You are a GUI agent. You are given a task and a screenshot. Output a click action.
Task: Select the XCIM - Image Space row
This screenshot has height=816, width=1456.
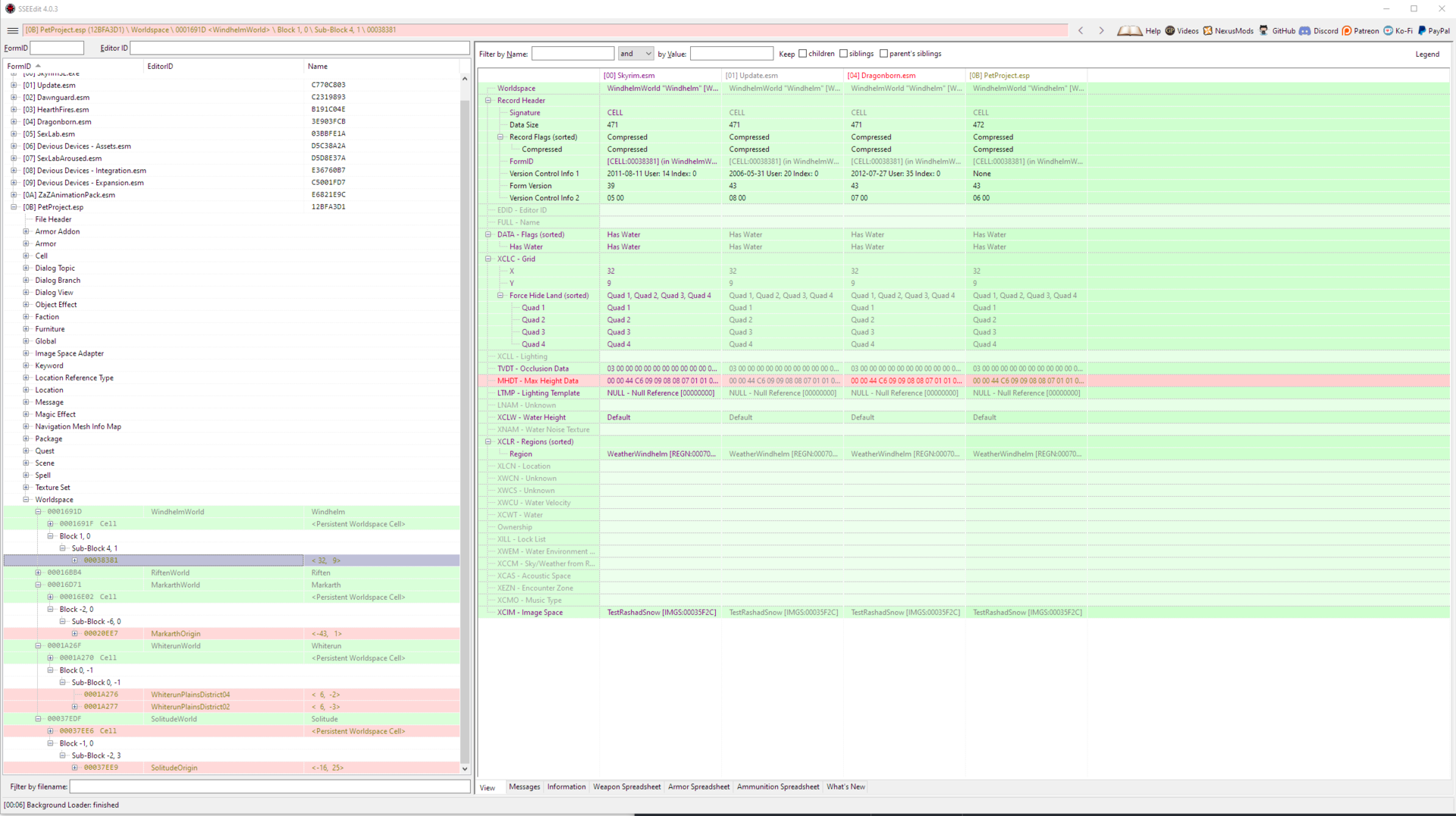click(963, 612)
